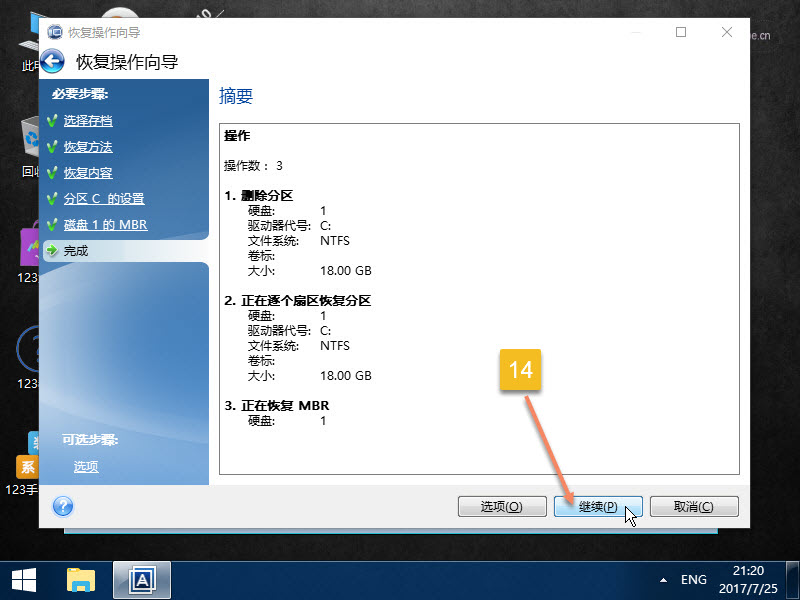Click the 选项 link under optional steps

click(x=85, y=466)
